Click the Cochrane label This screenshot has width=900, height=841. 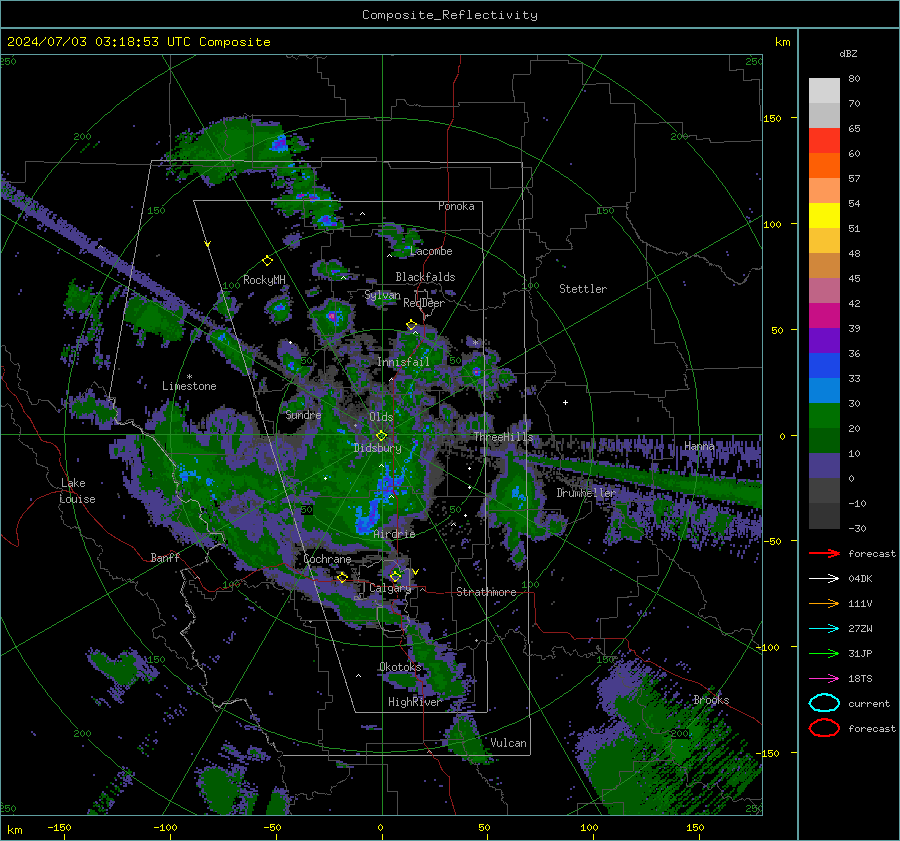327,559
